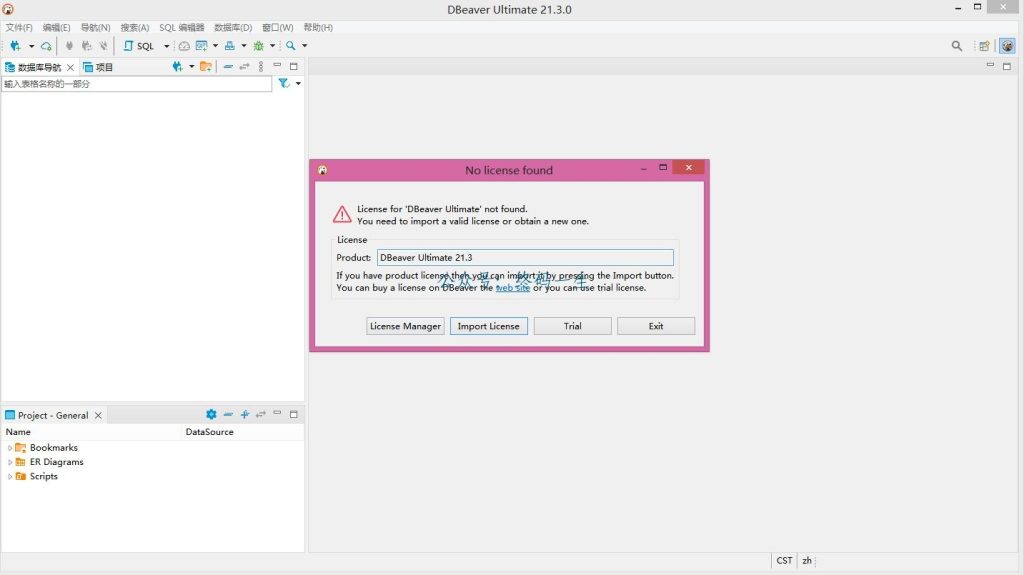1024x575 pixels.
Task: Click the Product field showing DBeaver Ultimate 21.3
Action: (525, 257)
